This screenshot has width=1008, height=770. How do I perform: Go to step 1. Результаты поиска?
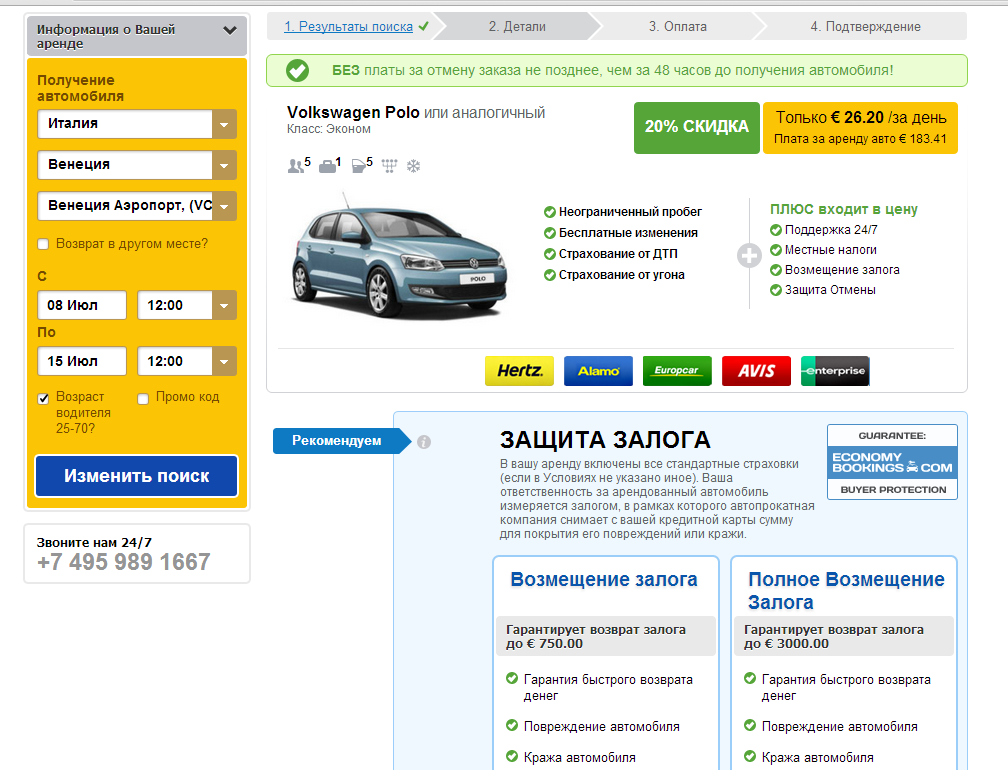click(x=348, y=27)
